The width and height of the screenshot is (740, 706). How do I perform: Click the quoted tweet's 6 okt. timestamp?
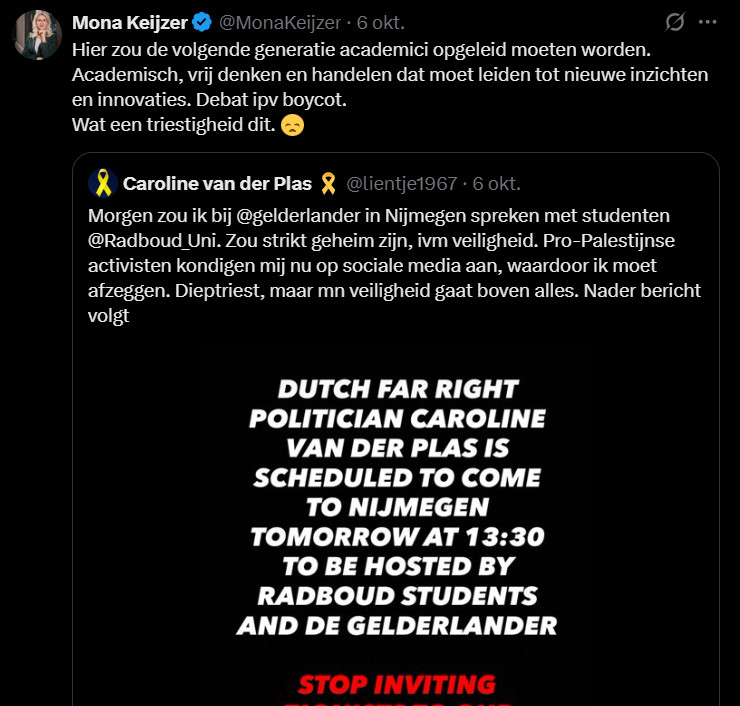(x=496, y=183)
